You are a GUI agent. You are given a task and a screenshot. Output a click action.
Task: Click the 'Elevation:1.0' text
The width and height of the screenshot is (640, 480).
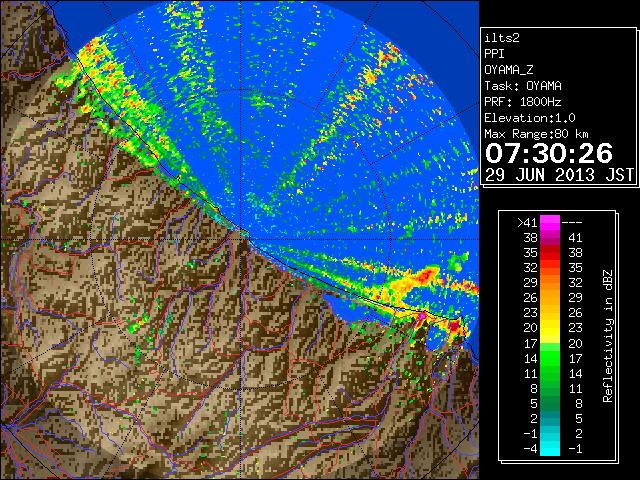530,118
